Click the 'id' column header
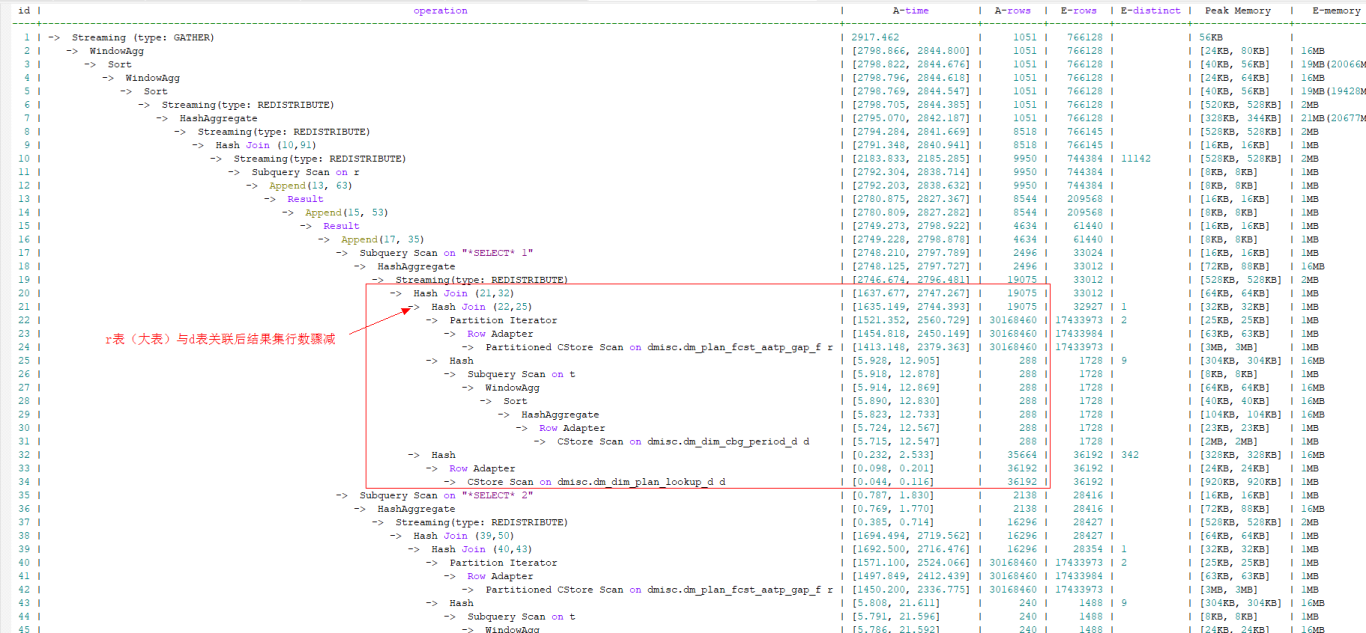1366x633 pixels. (x=24, y=11)
